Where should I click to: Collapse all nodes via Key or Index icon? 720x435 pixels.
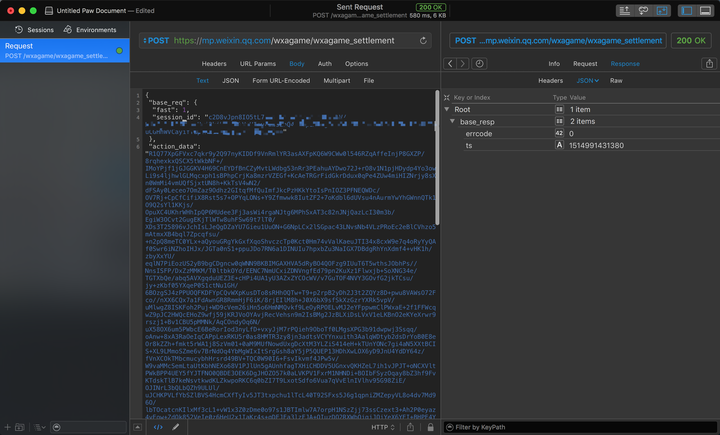(447, 97)
